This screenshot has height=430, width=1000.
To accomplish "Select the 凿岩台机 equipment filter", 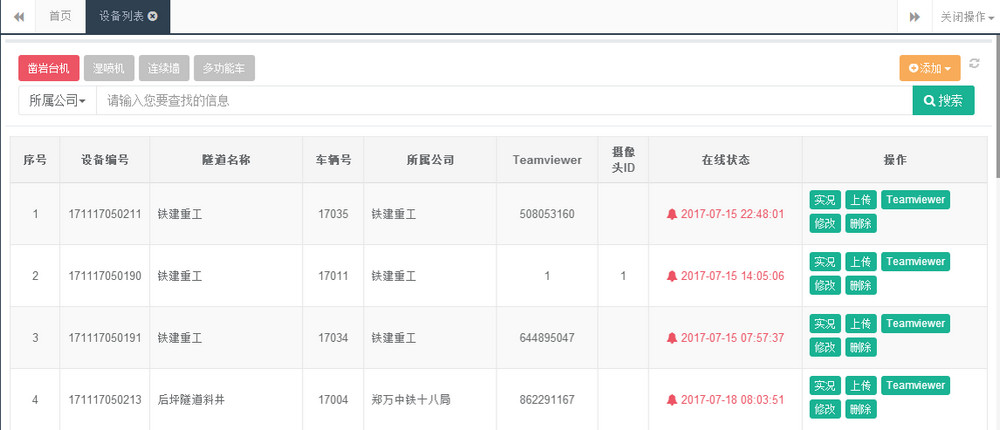I will pyautogui.click(x=48, y=68).
